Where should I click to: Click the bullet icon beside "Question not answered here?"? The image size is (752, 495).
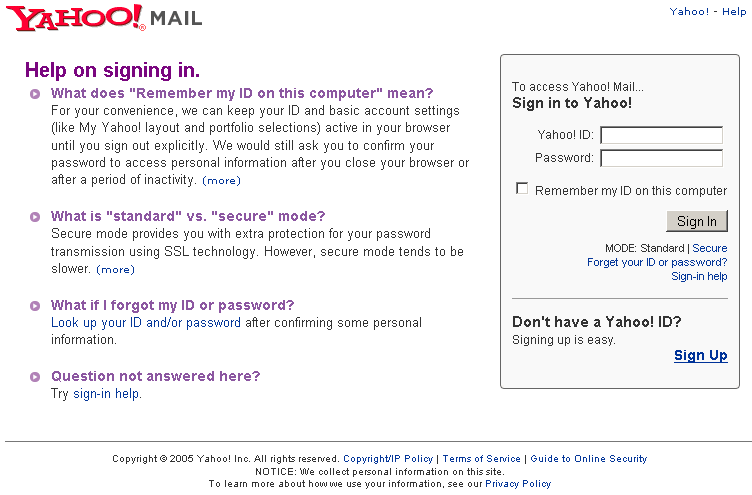coord(35,377)
